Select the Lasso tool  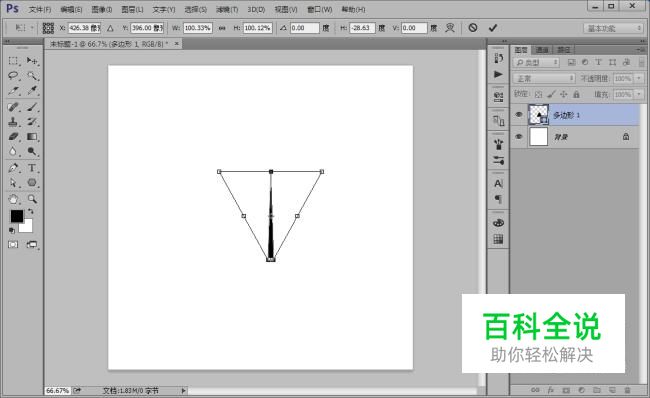pos(13,76)
